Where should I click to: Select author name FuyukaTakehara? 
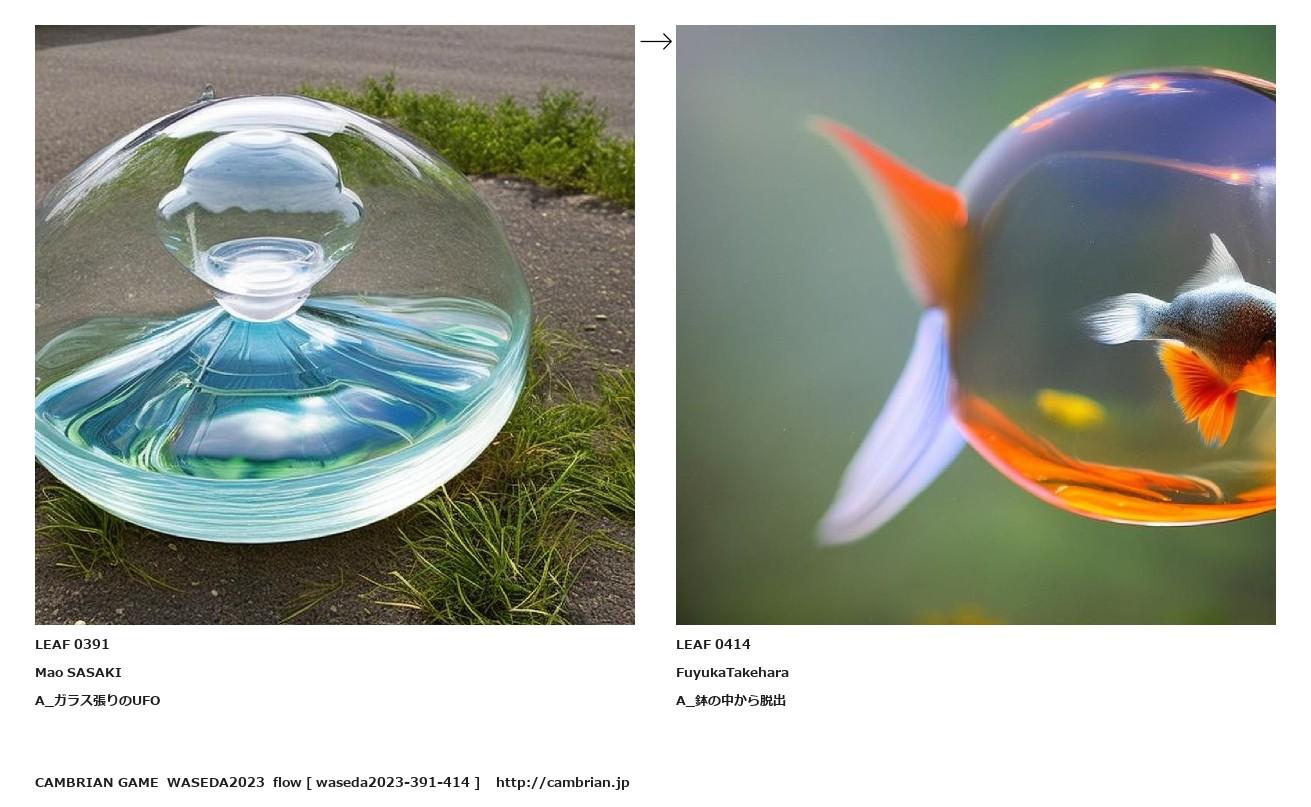(x=732, y=673)
